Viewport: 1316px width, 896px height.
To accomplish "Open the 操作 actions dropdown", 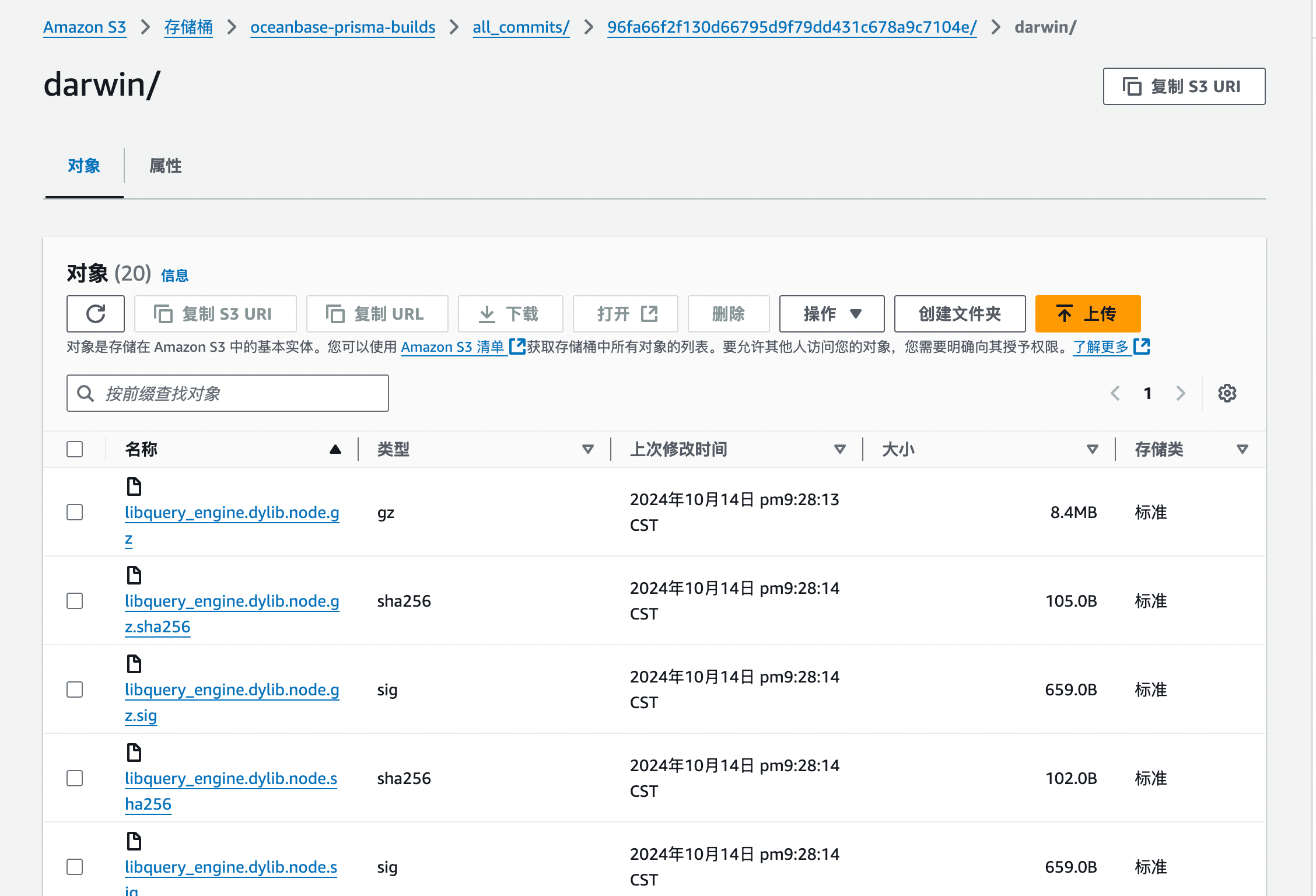I will click(832, 314).
